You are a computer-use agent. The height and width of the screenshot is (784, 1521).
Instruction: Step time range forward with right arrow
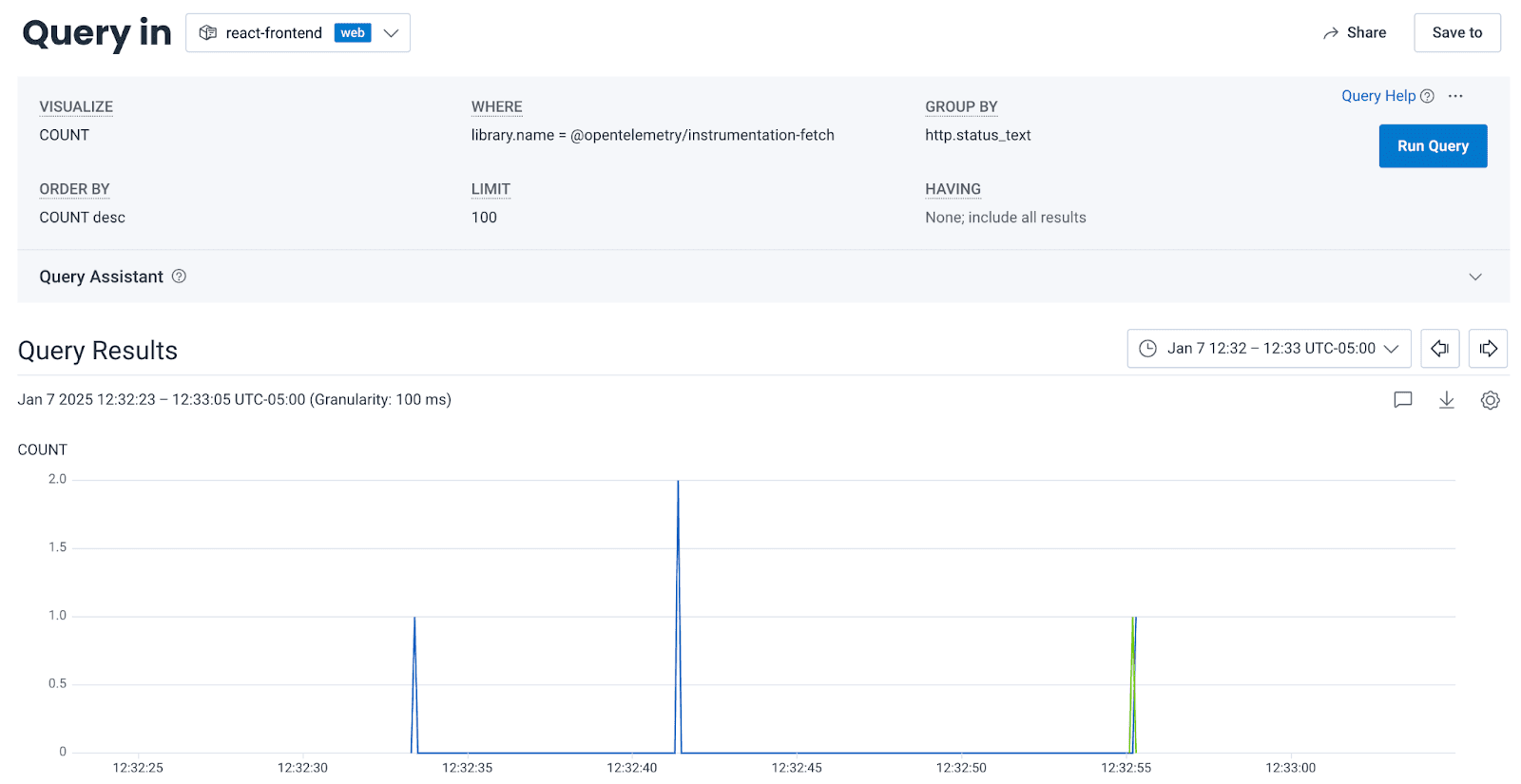(x=1488, y=349)
